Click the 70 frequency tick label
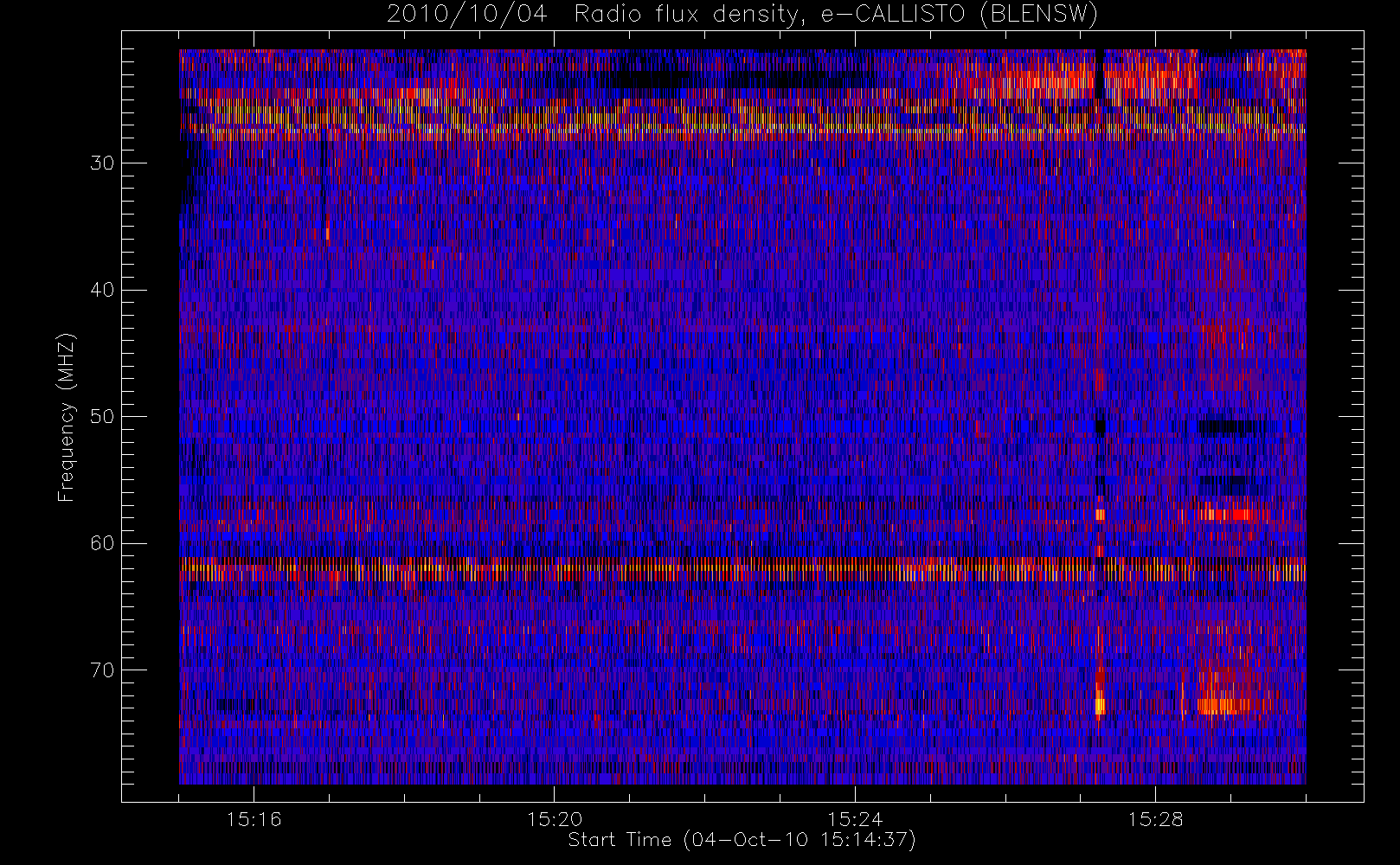 (x=102, y=670)
